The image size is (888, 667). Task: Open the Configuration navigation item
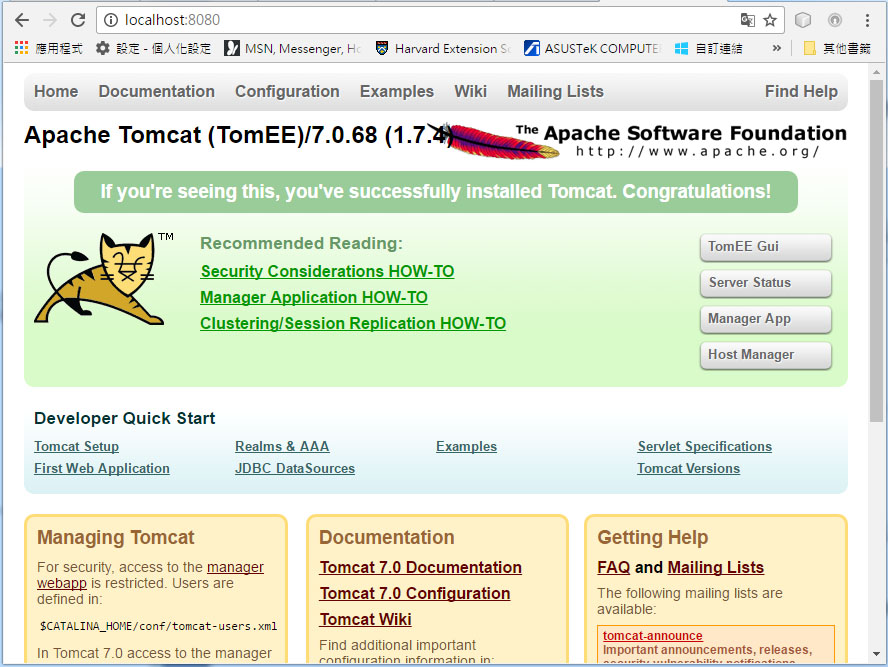pos(287,91)
